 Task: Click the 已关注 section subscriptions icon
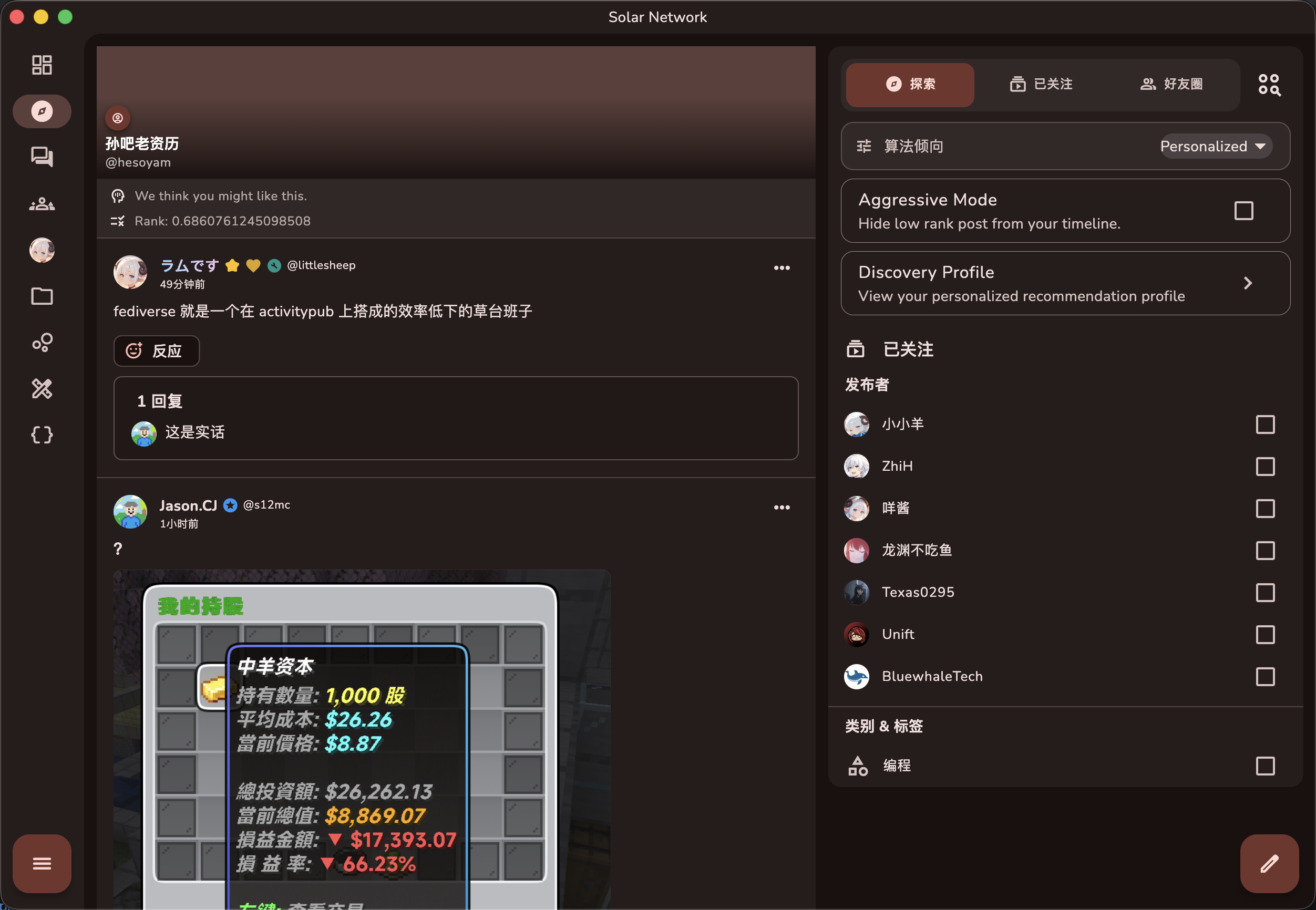(x=855, y=349)
